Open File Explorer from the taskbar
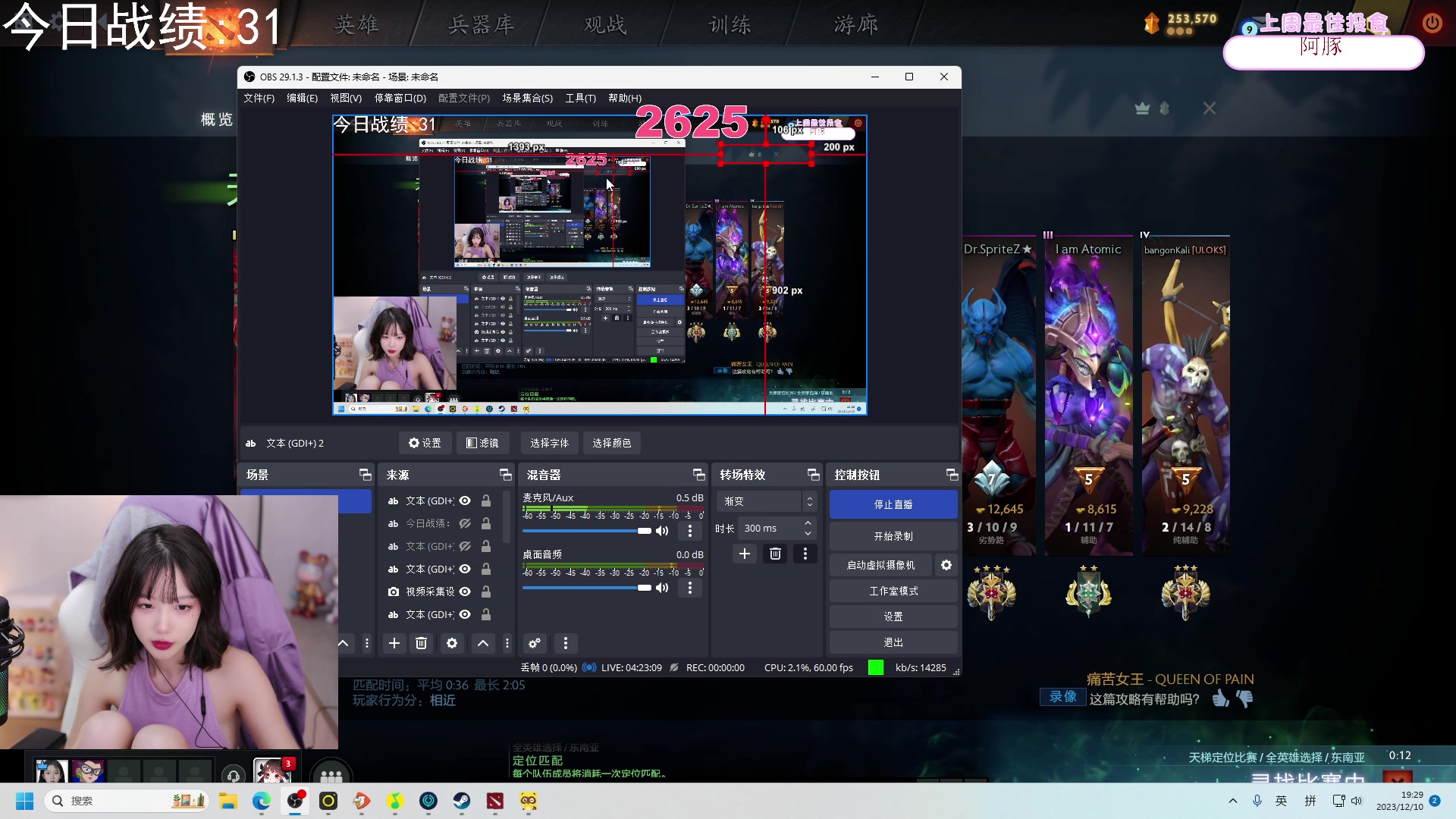Screen dimensions: 1456x819 coord(228,801)
